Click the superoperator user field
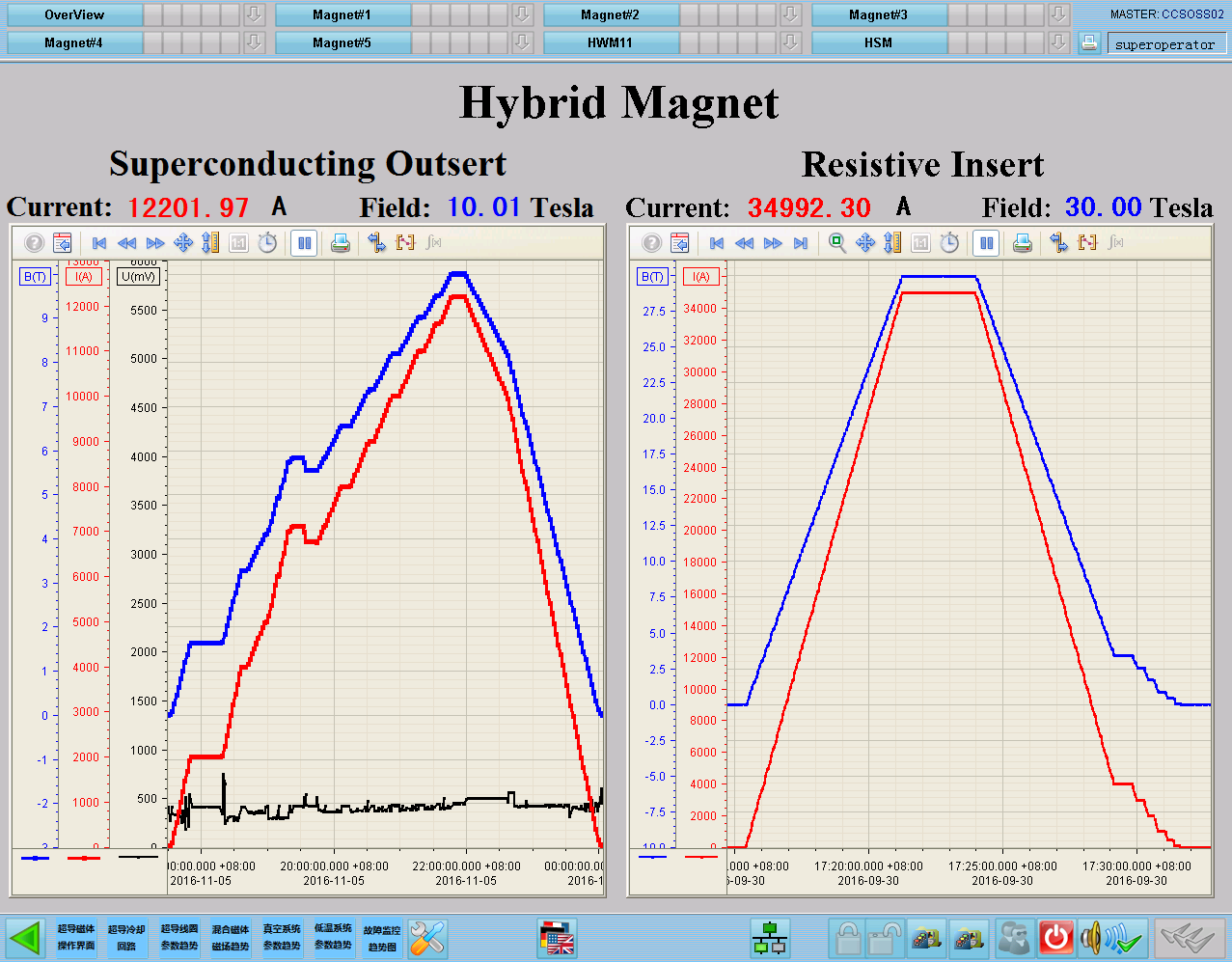 (1165, 44)
